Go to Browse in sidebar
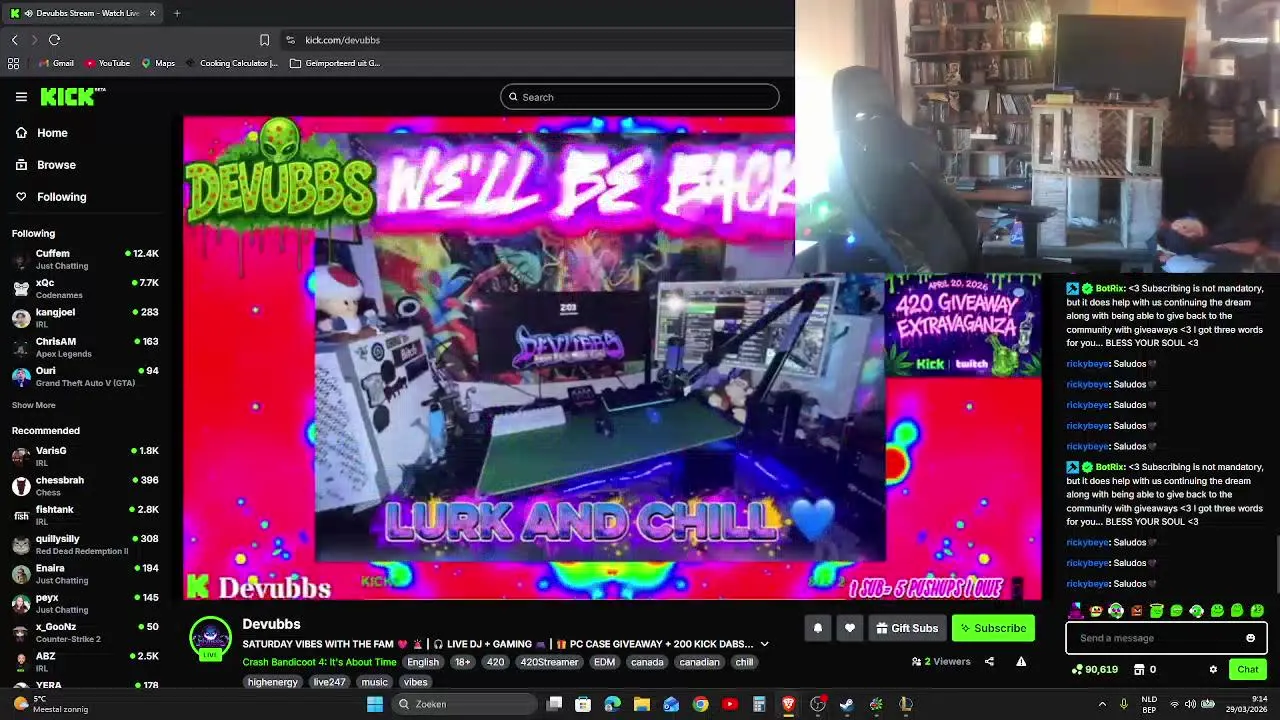This screenshot has height=720, width=1280. [56, 165]
